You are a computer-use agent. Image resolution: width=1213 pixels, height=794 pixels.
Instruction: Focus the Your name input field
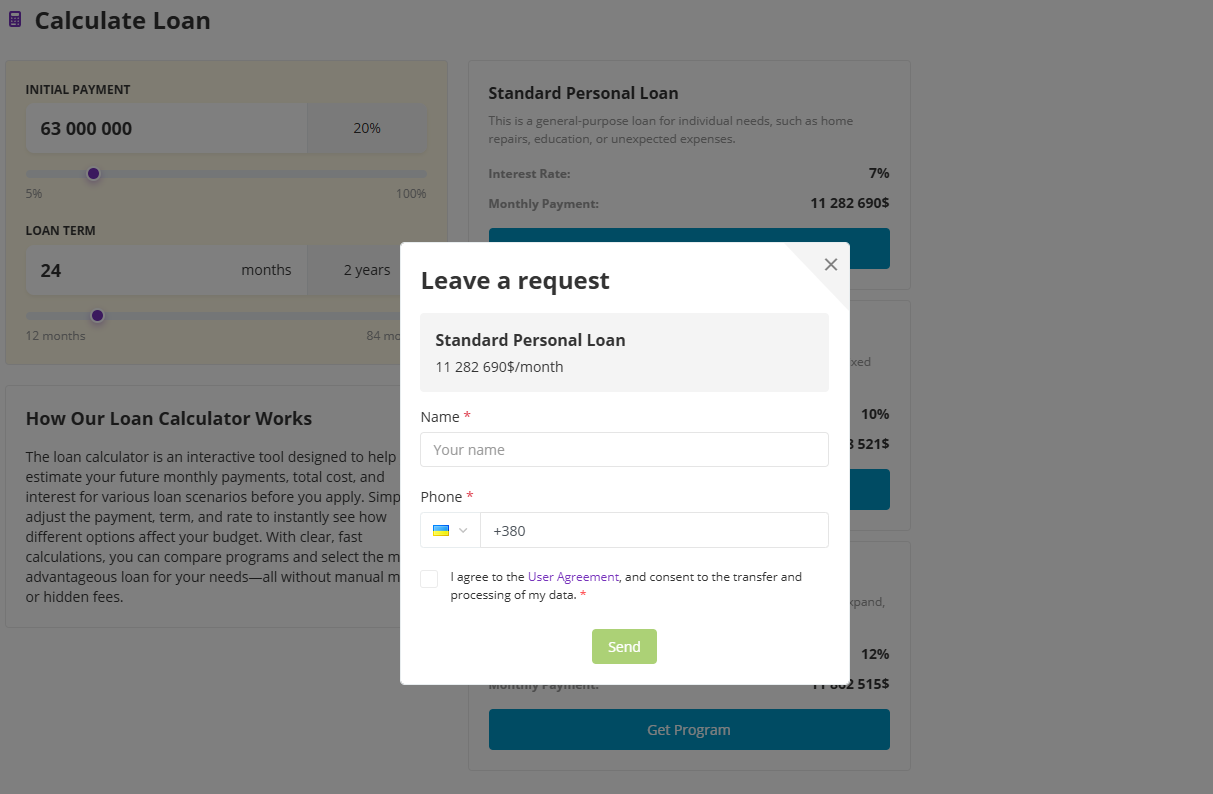[x=624, y=450]
